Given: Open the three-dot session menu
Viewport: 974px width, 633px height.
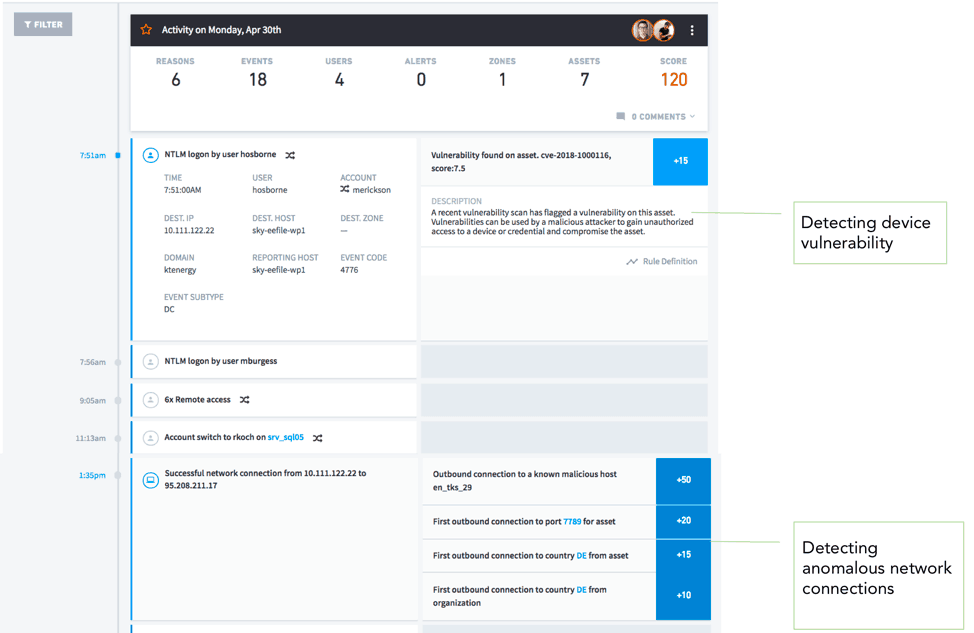Looking at the screenshot, I should coord(692,30).
